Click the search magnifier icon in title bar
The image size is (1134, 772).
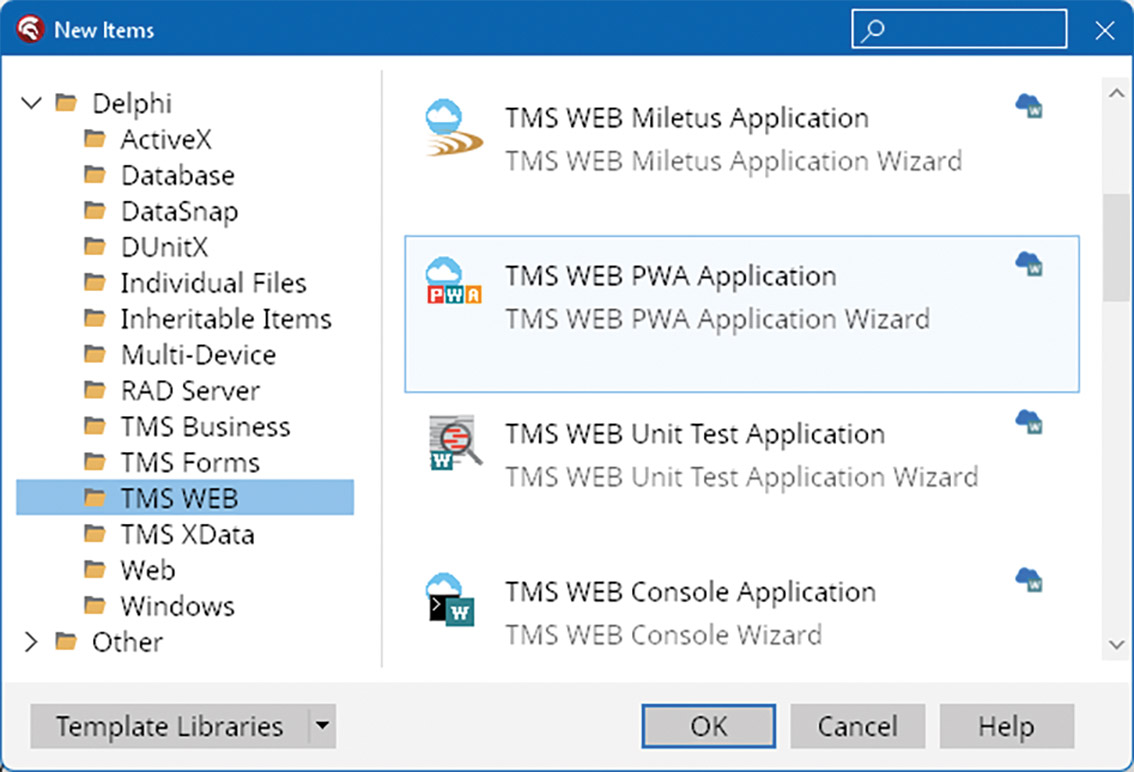873,30
